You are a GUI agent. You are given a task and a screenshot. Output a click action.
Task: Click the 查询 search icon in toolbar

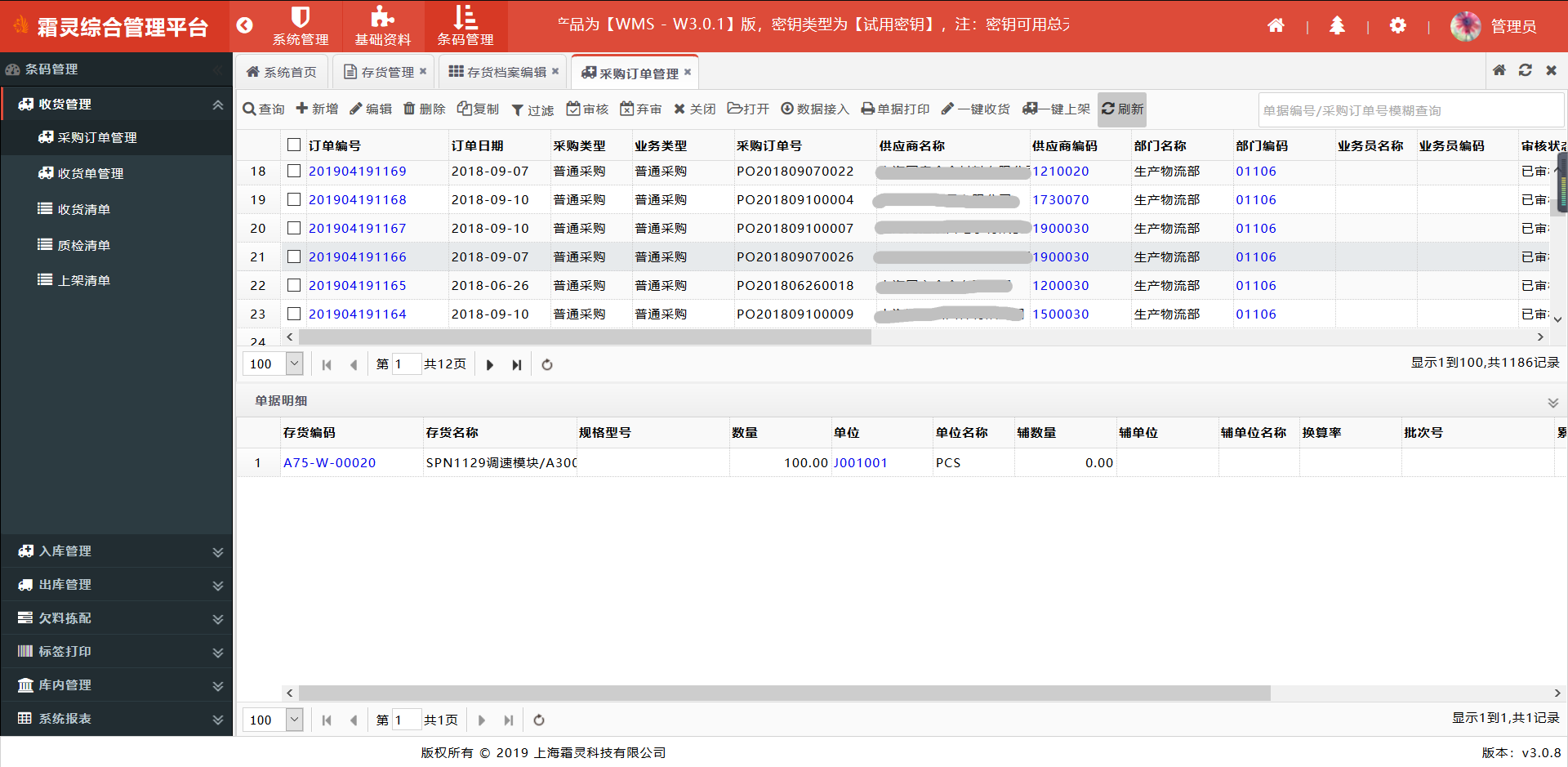tap(250, 109)
